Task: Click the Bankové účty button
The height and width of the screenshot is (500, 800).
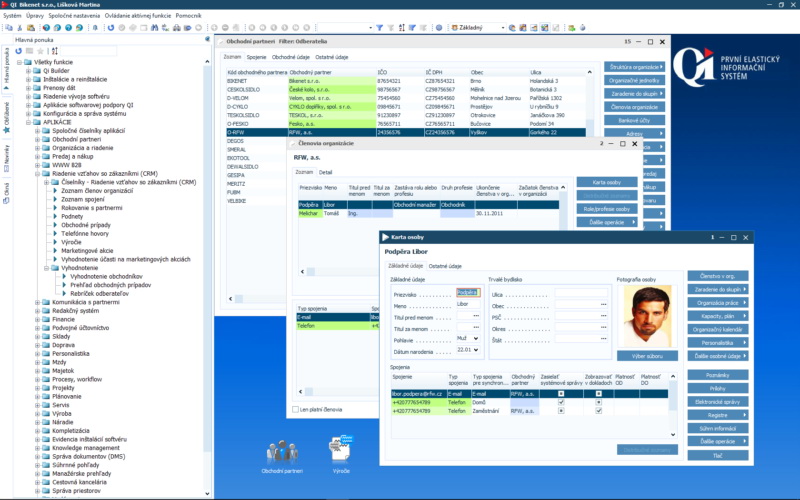Action: [634, 120]
